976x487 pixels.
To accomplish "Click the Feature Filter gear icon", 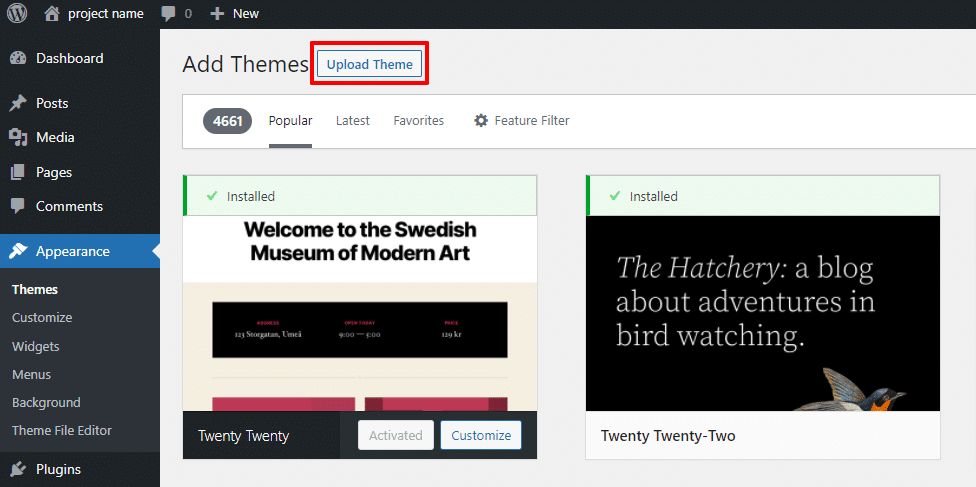I will 481,120.
